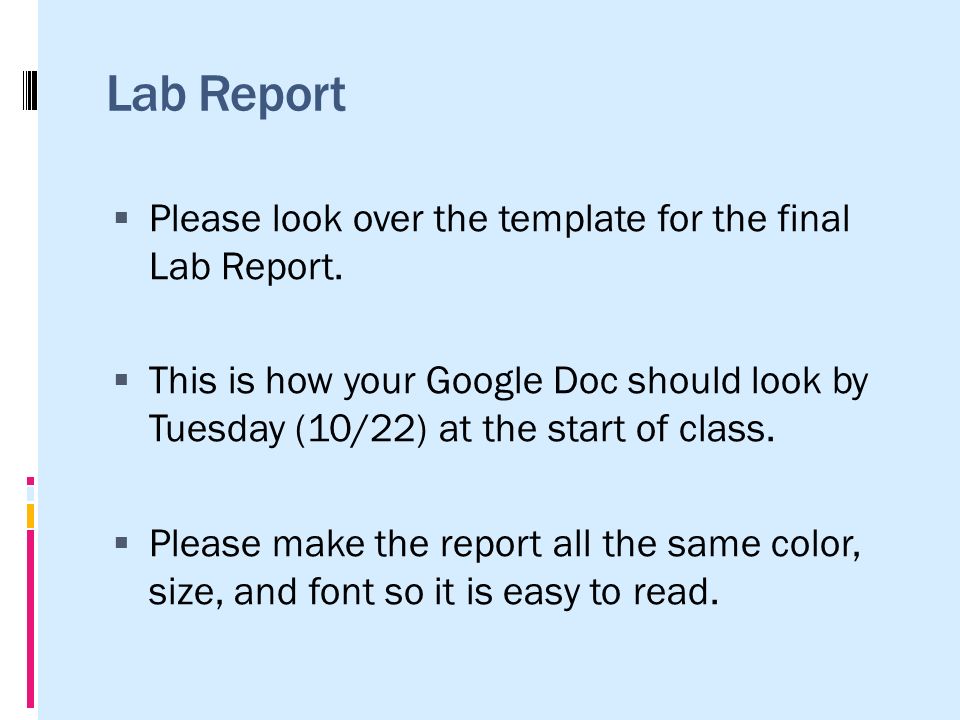960x720 pixels.
Task: Click 'at the start of class.' text
Action: point(607,429)
